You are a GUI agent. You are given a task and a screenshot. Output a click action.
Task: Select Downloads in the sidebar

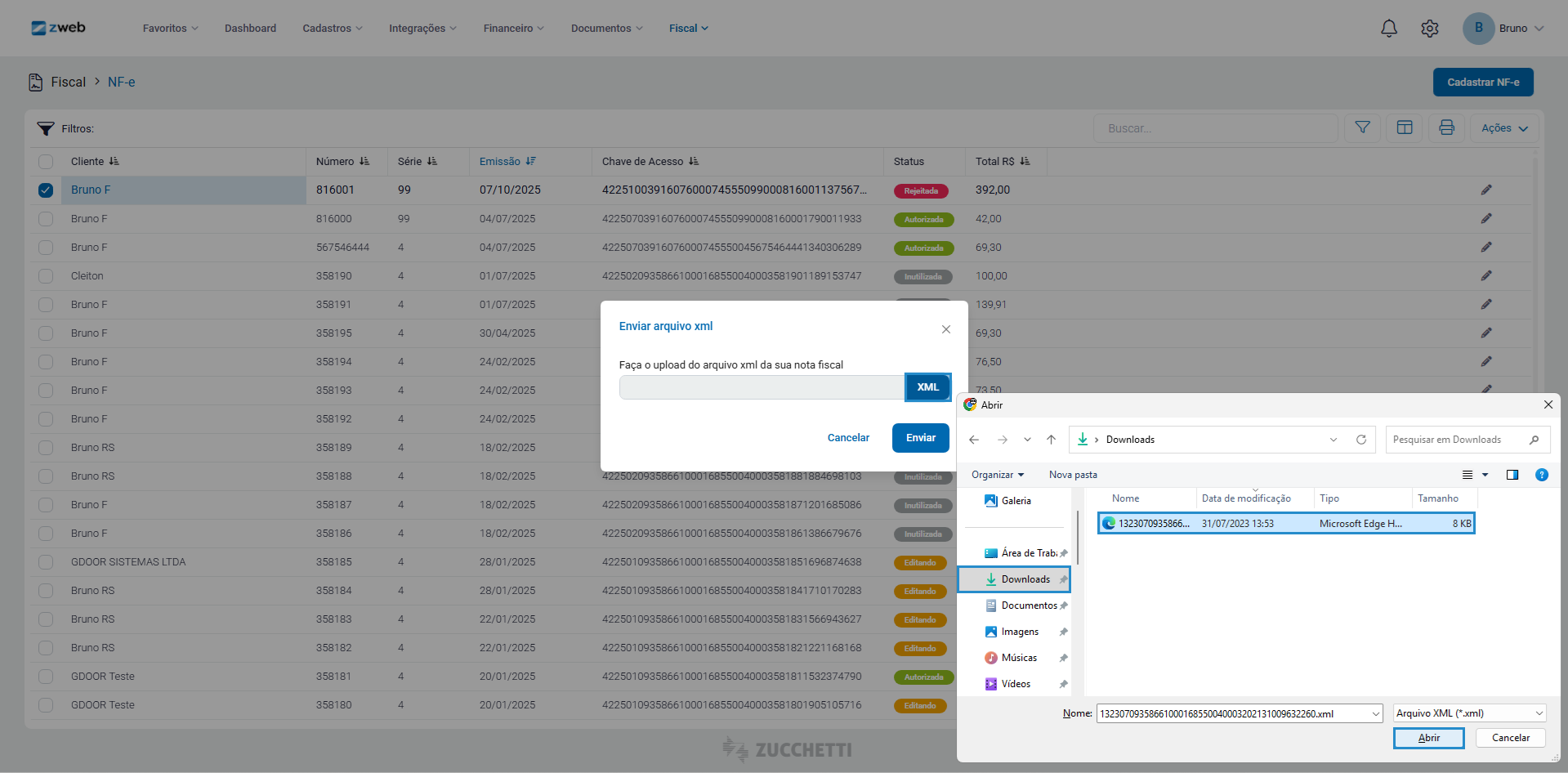click(1025, 579)
